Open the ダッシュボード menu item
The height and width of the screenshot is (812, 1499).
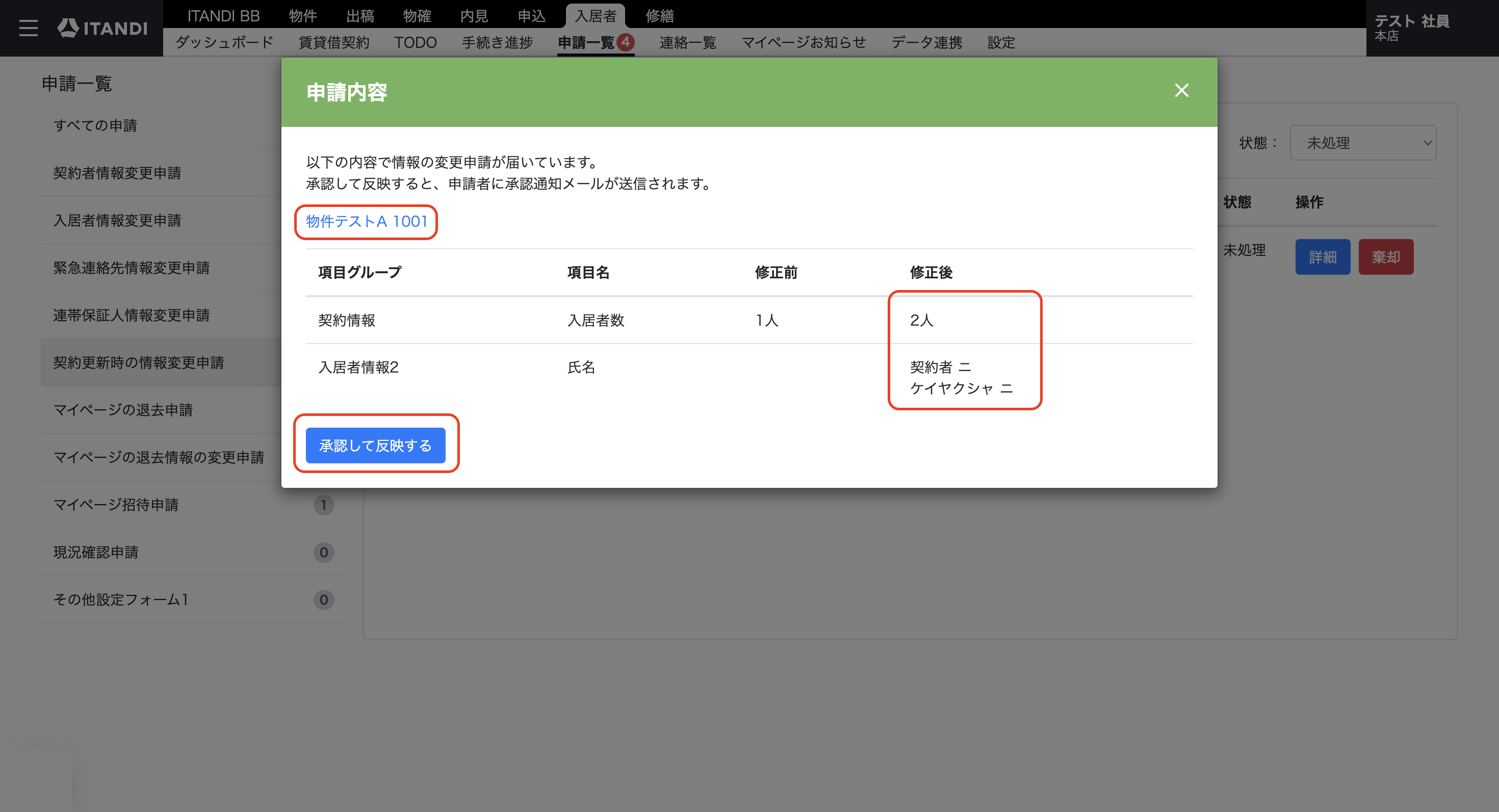point(224,42)
